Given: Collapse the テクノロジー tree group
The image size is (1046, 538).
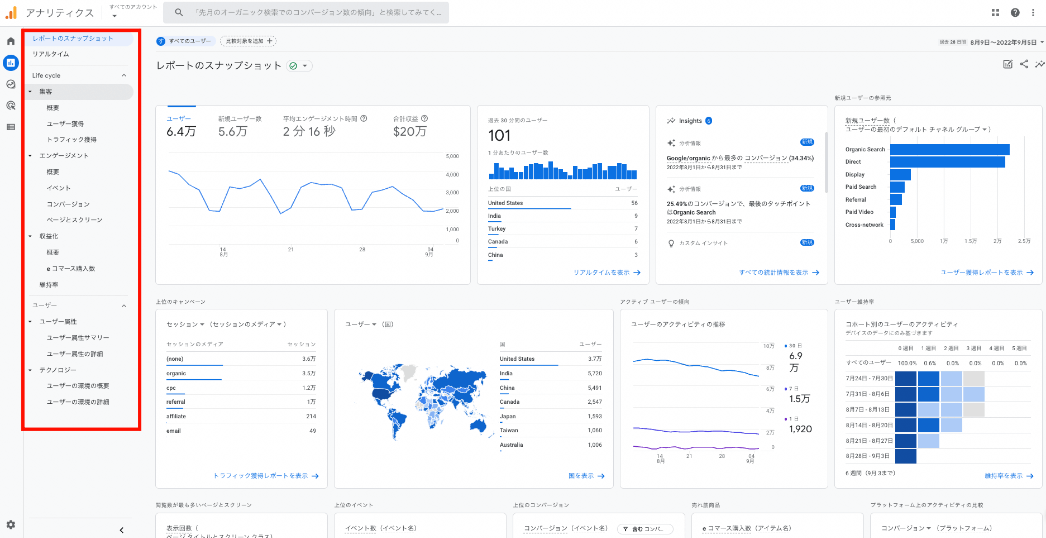Looking at the screenshot, I should [30, 370].
